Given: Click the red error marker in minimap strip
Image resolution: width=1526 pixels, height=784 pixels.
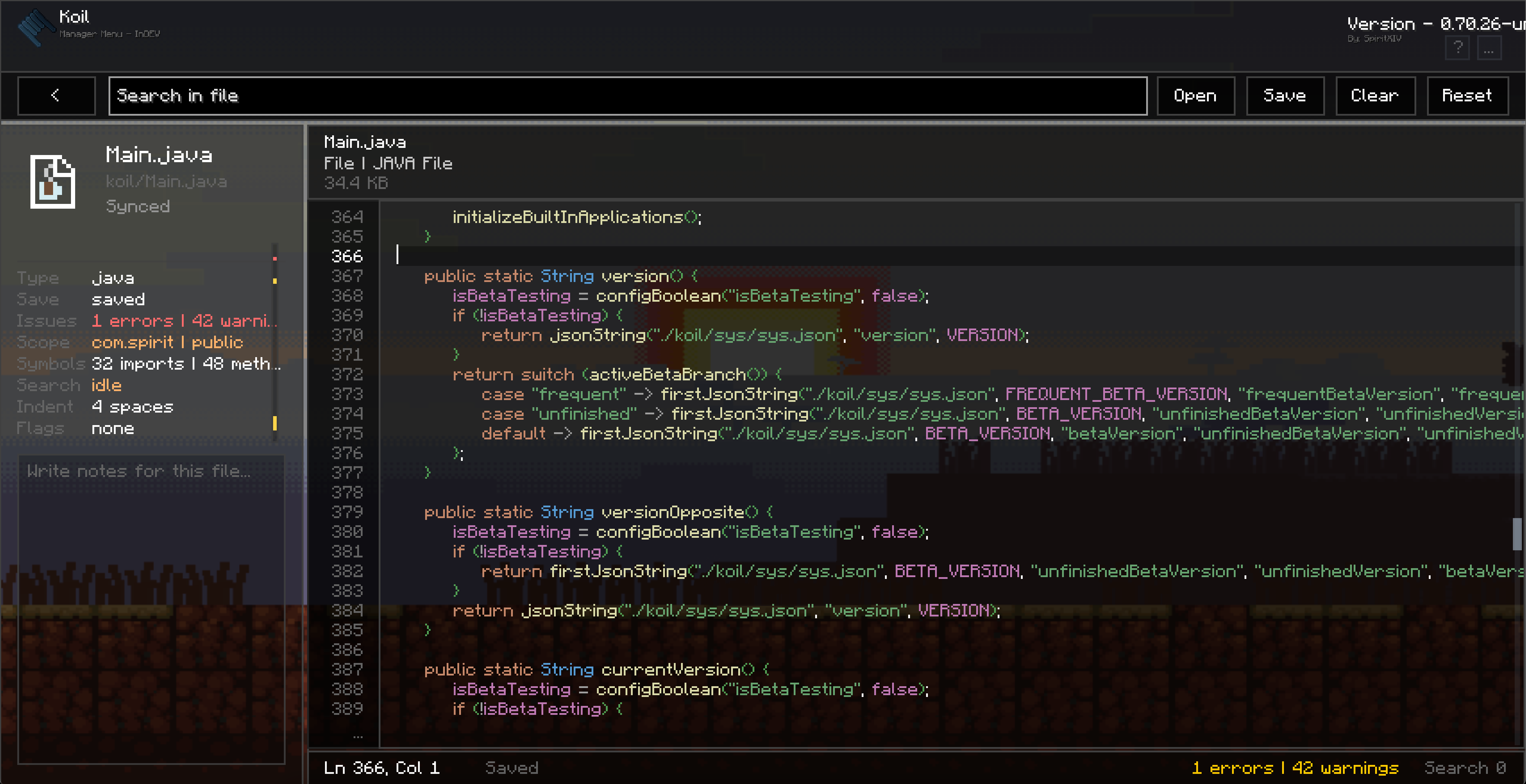Looking at the screenshot, I should tap(275, 259).
